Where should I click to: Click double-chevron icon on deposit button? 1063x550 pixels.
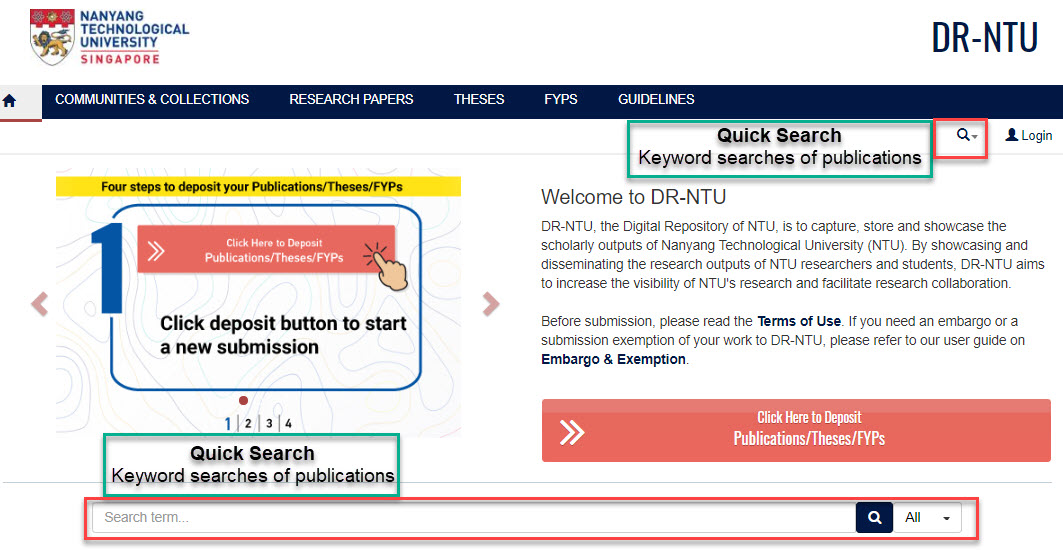pyautogui.click(x=572, y=431)
